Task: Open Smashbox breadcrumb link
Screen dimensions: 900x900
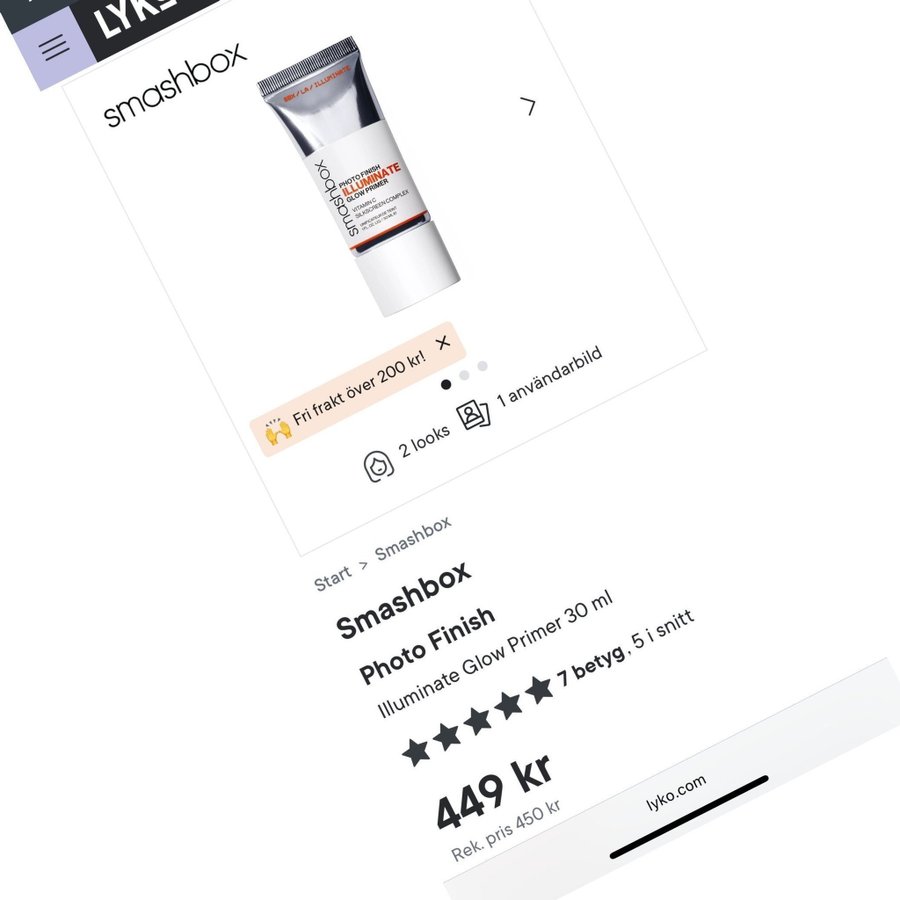Action: click(x=413, y=538)
